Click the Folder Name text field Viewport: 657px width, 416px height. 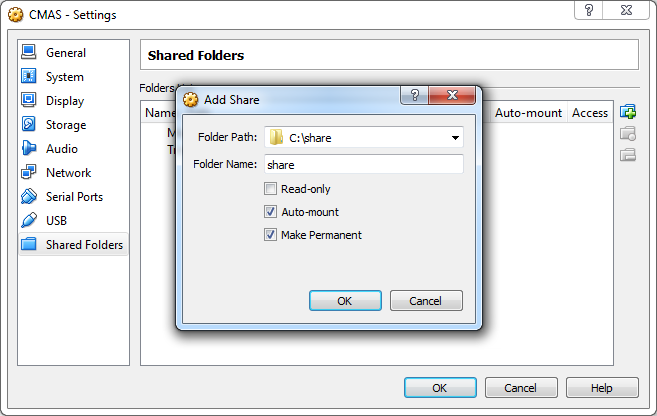click(364, 164)
